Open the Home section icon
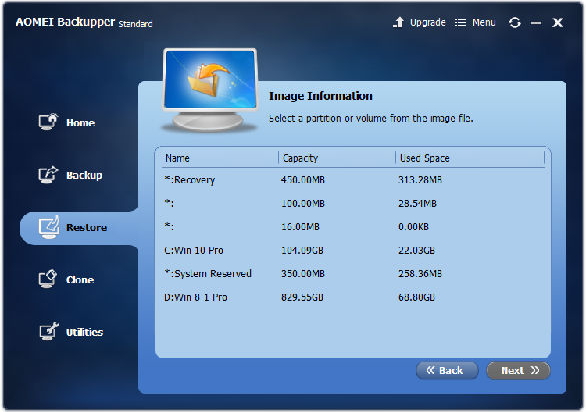 (48, 122)
